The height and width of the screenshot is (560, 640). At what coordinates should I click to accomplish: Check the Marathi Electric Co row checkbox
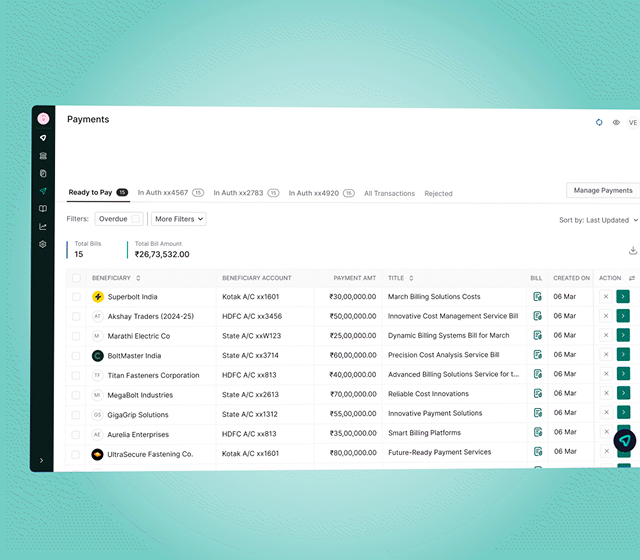click(x=76, y=336)
